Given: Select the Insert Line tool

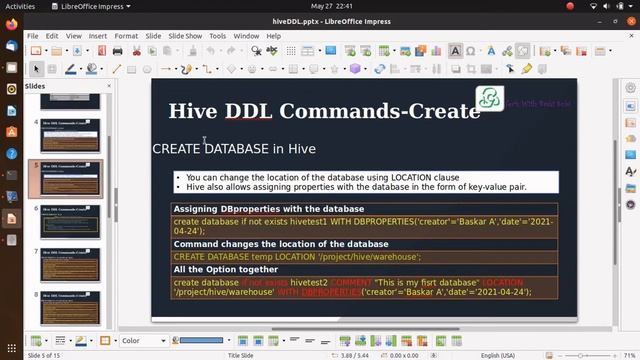Looking at the screenshot, I should click(x=116, y=69).
